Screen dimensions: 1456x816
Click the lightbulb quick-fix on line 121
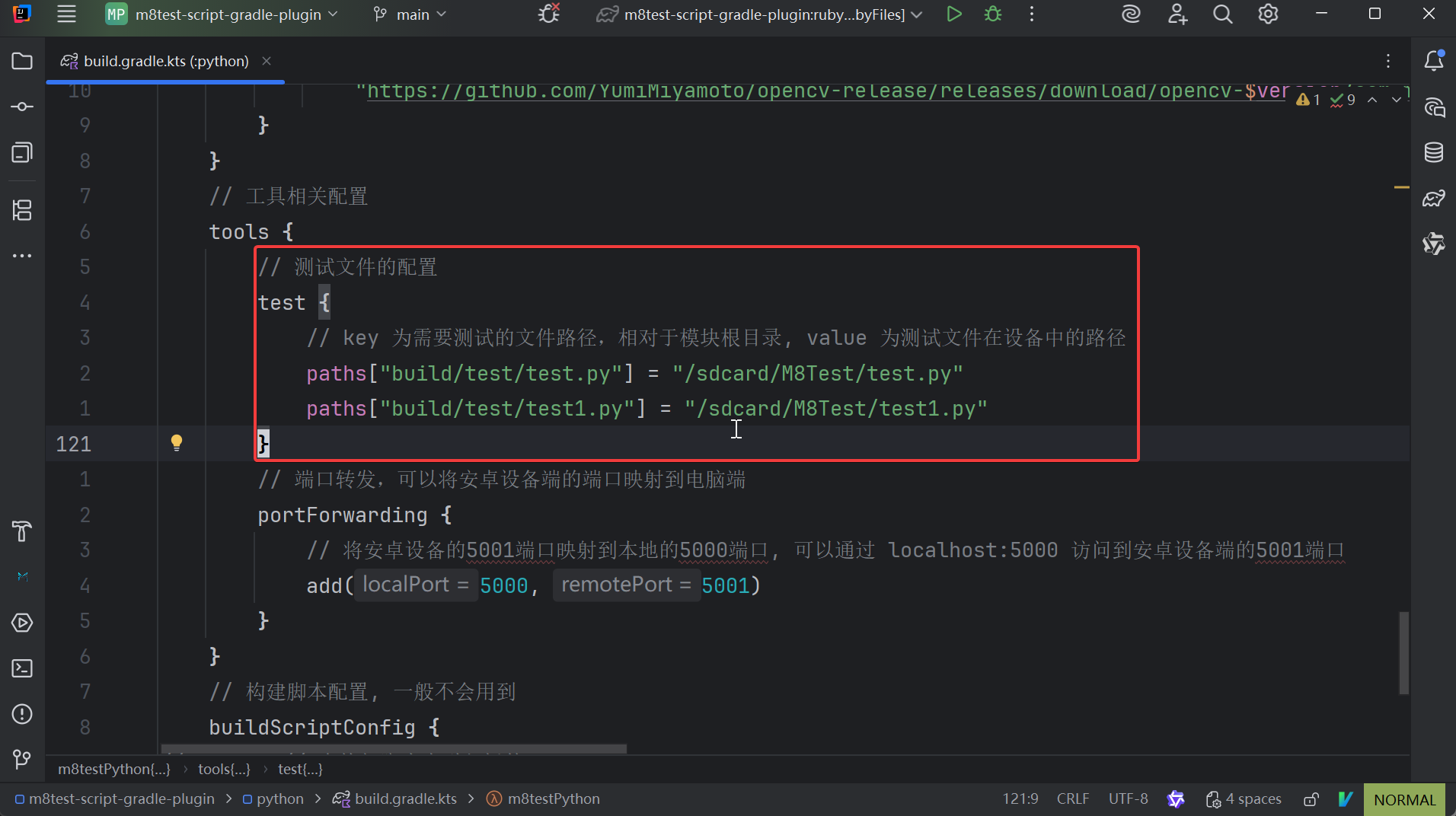[x=177, y=443]
